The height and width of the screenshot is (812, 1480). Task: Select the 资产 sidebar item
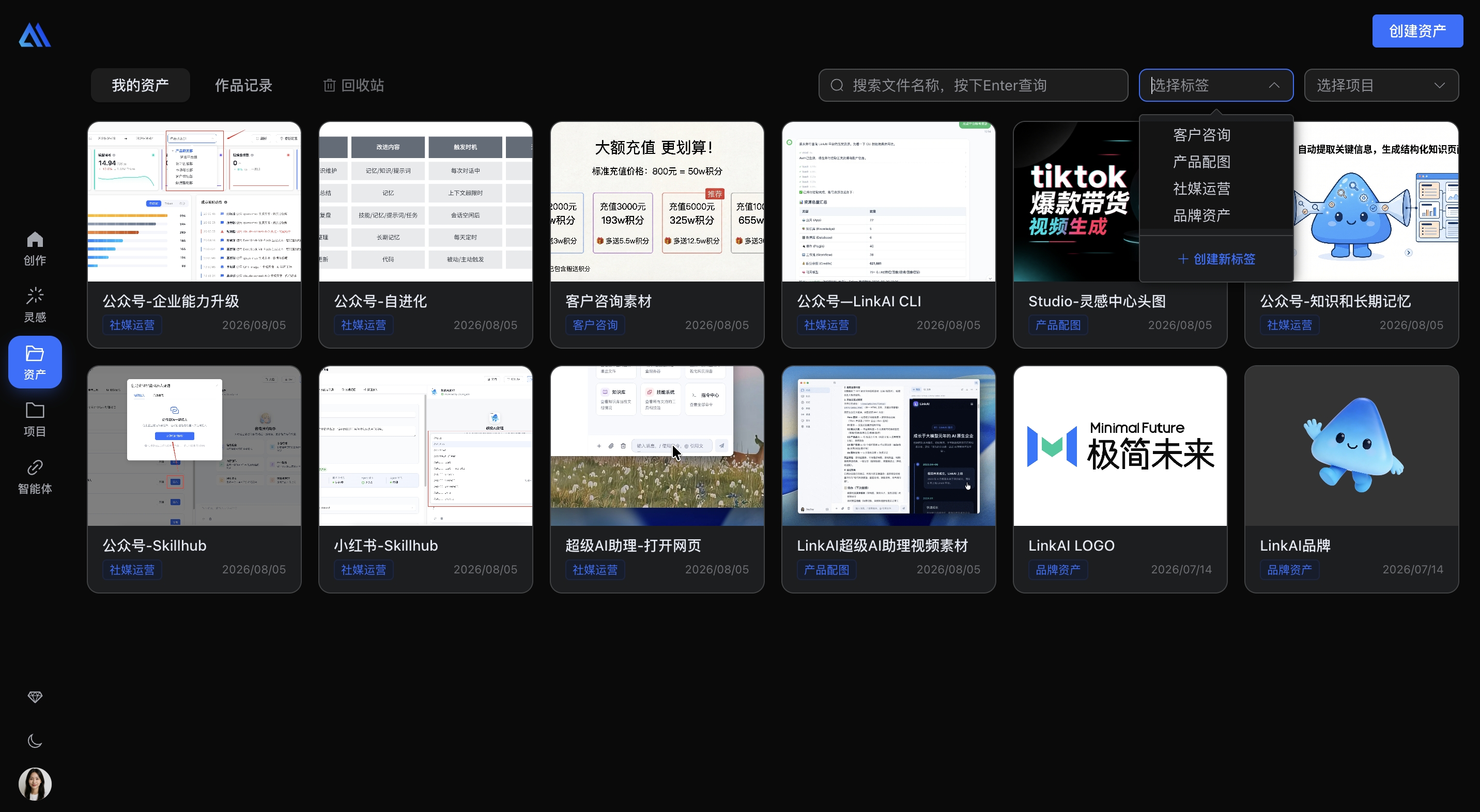click(35, 362)
